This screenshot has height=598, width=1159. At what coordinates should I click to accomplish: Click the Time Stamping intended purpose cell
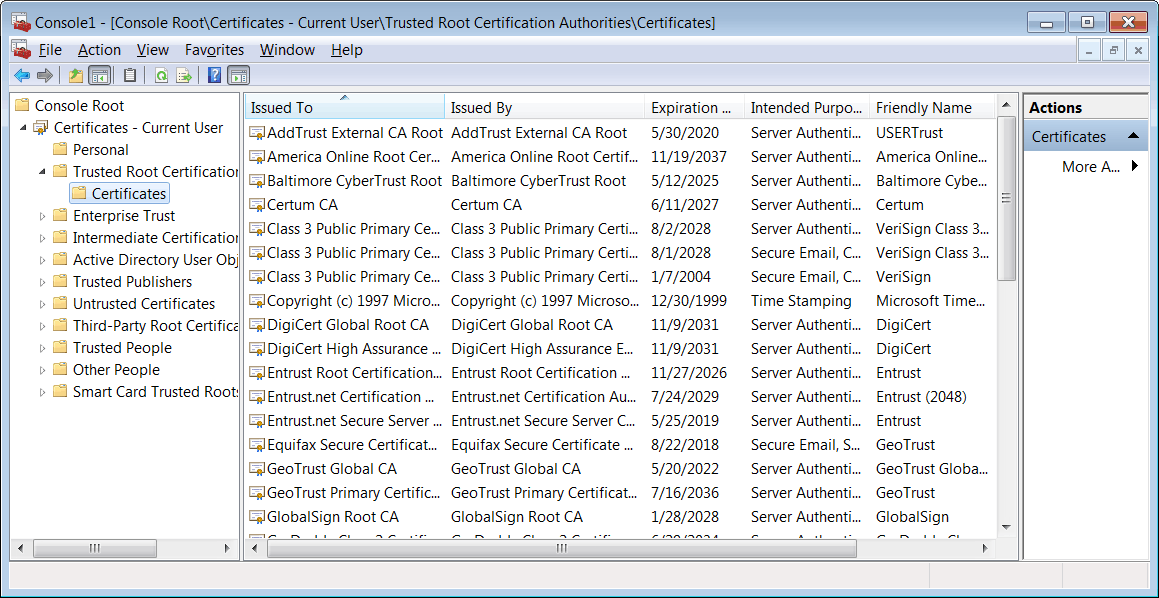(x=801, y=301)
